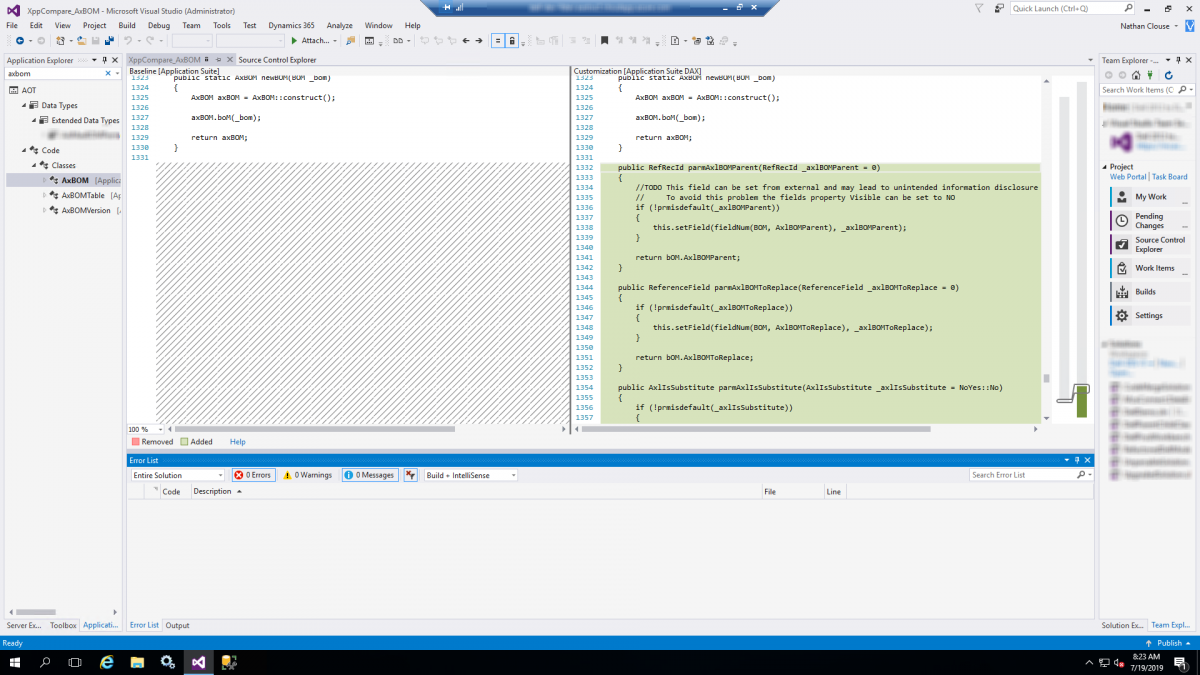Open the Entire Solution scope dropdown
This screenshot has width=1200, height=675.
(178, 475)
